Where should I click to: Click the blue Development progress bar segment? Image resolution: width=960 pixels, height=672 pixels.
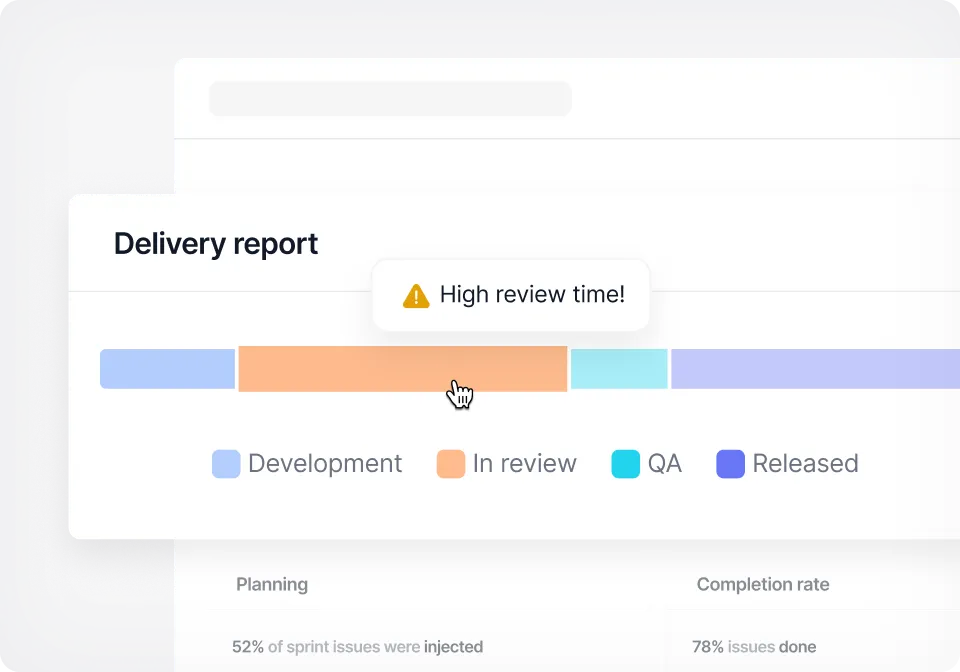[x=167, y=368]
